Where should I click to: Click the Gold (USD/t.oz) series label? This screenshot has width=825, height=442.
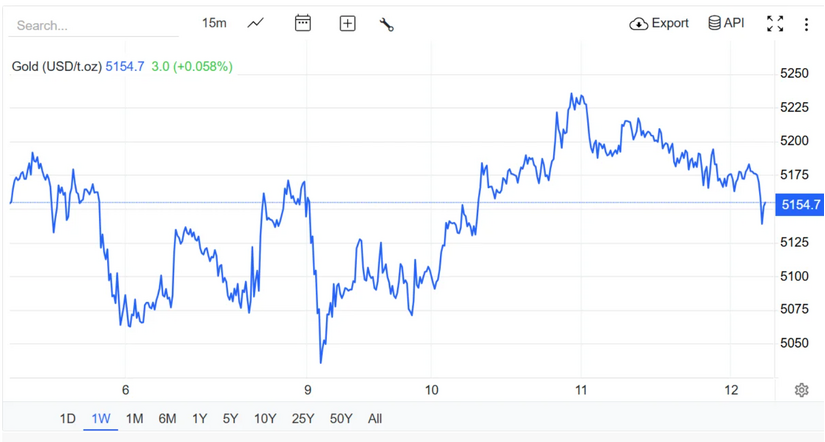tap(56, 66)
